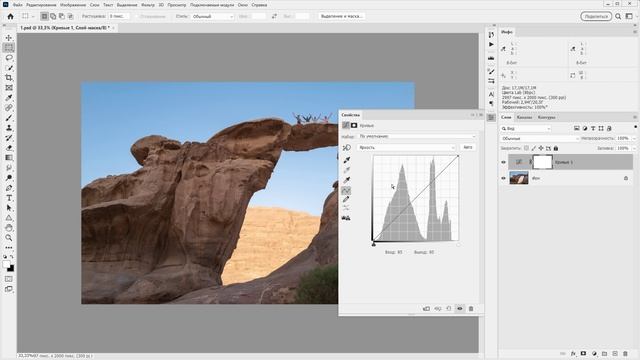640x360 pixels.
Task: Pick the white point eyedropper in Curves
Action: (347, 180)
